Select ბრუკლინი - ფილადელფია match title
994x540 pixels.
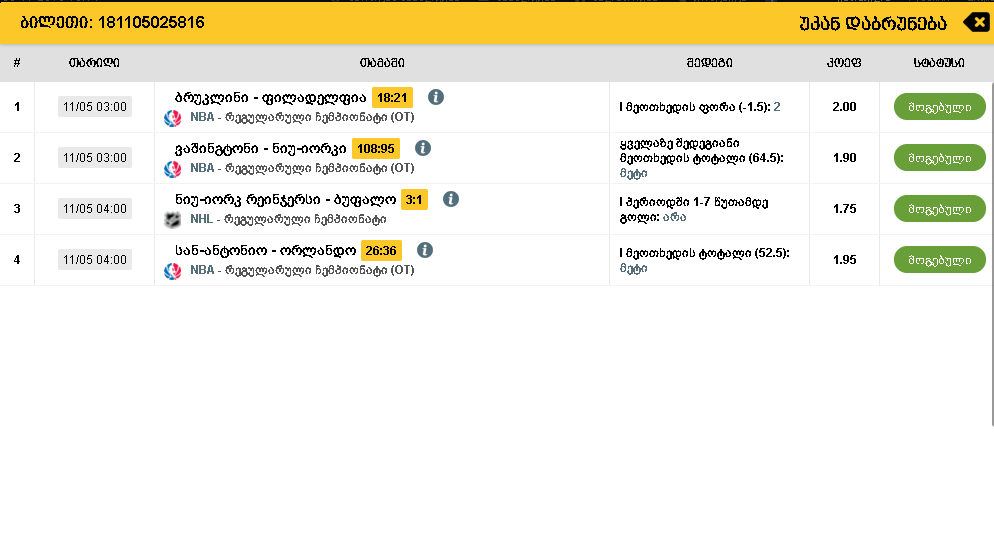(x=271, y=98)
